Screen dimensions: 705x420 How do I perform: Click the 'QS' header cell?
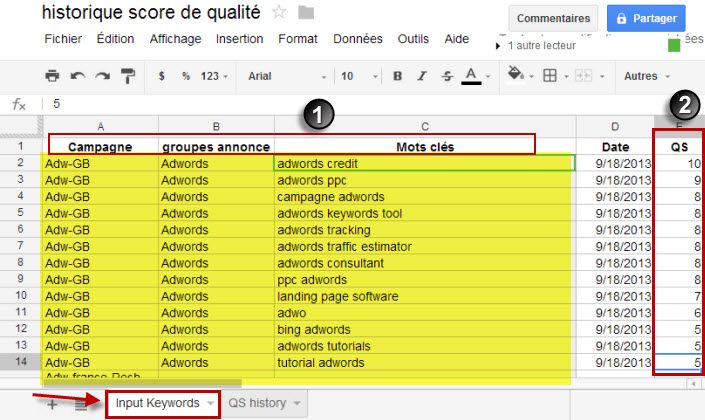pyautogui.click(x=679, y=147)
